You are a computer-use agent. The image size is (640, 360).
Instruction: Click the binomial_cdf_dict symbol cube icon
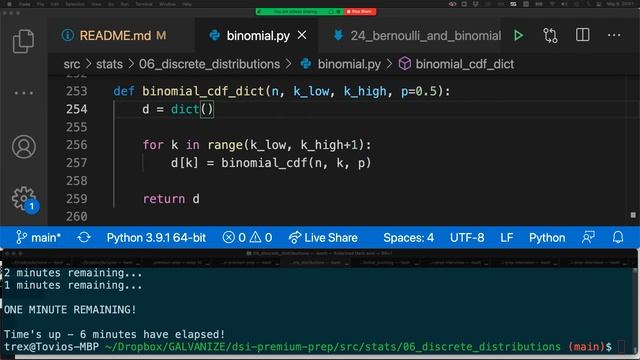[404, 64]
